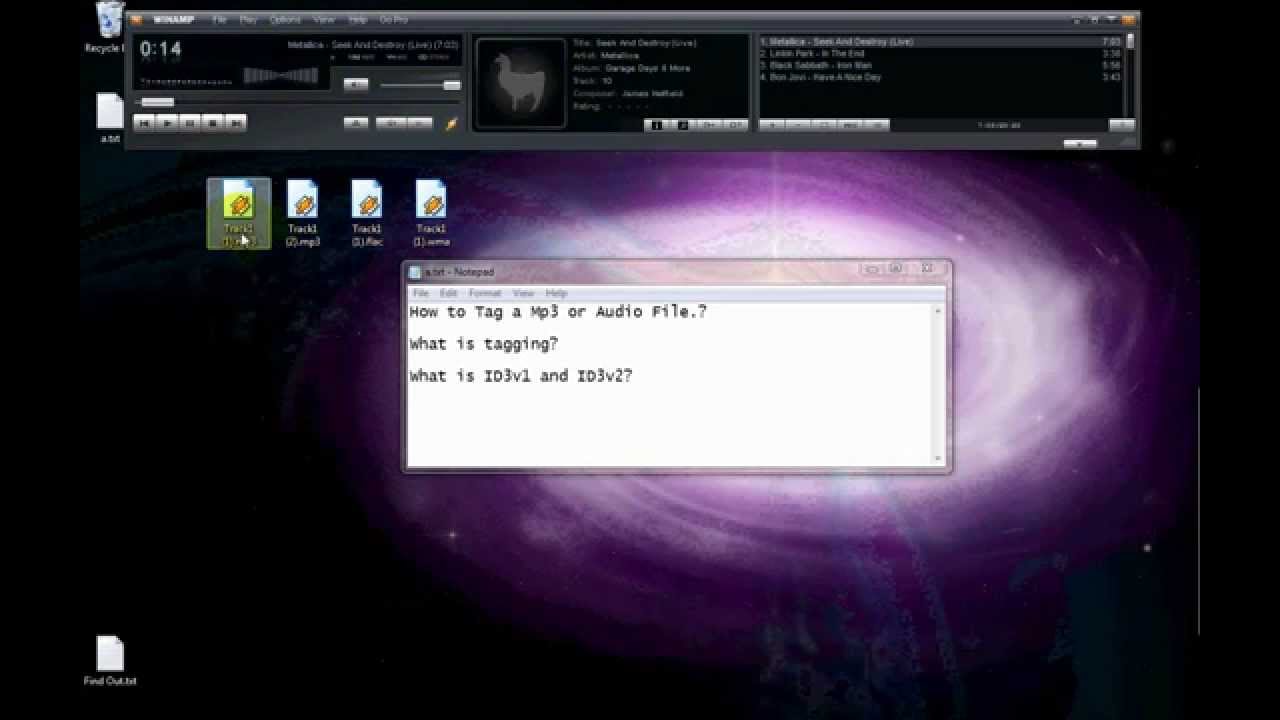Skip to next track in Winamp

236,123
